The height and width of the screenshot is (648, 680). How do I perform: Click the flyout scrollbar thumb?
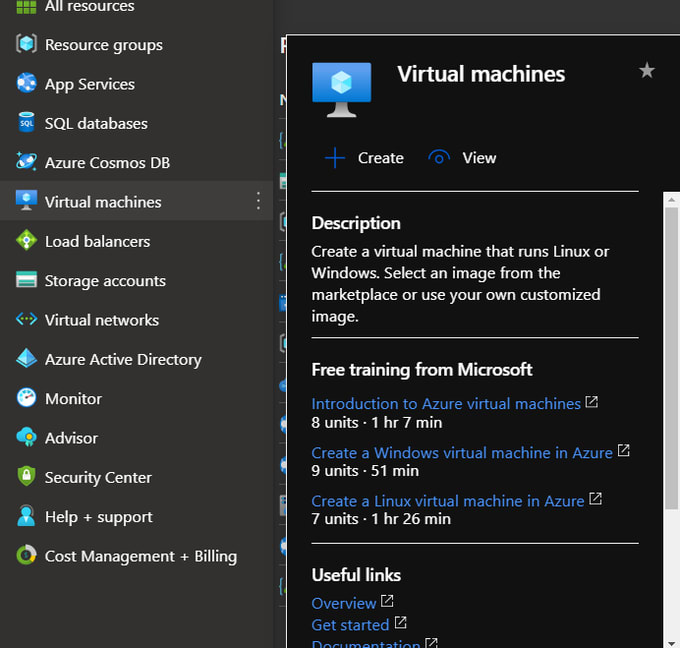tap(672, 358)
